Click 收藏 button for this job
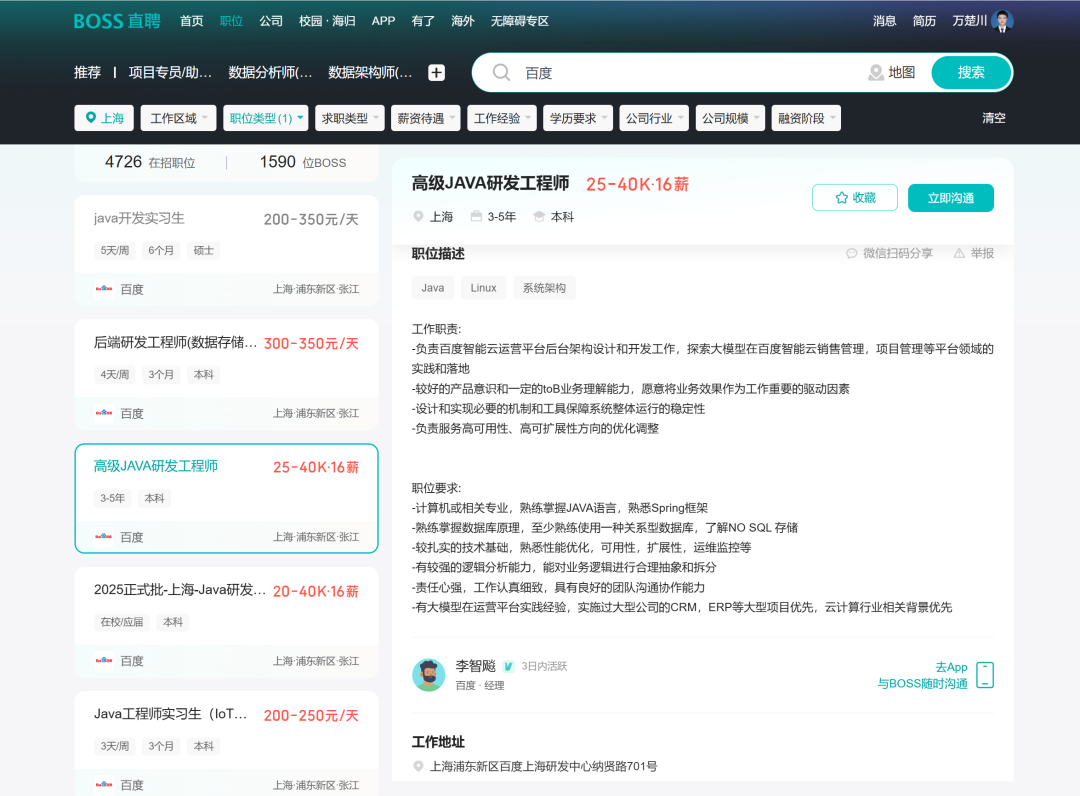Viewport: 1080px width, 796px height. pos(855,198)
